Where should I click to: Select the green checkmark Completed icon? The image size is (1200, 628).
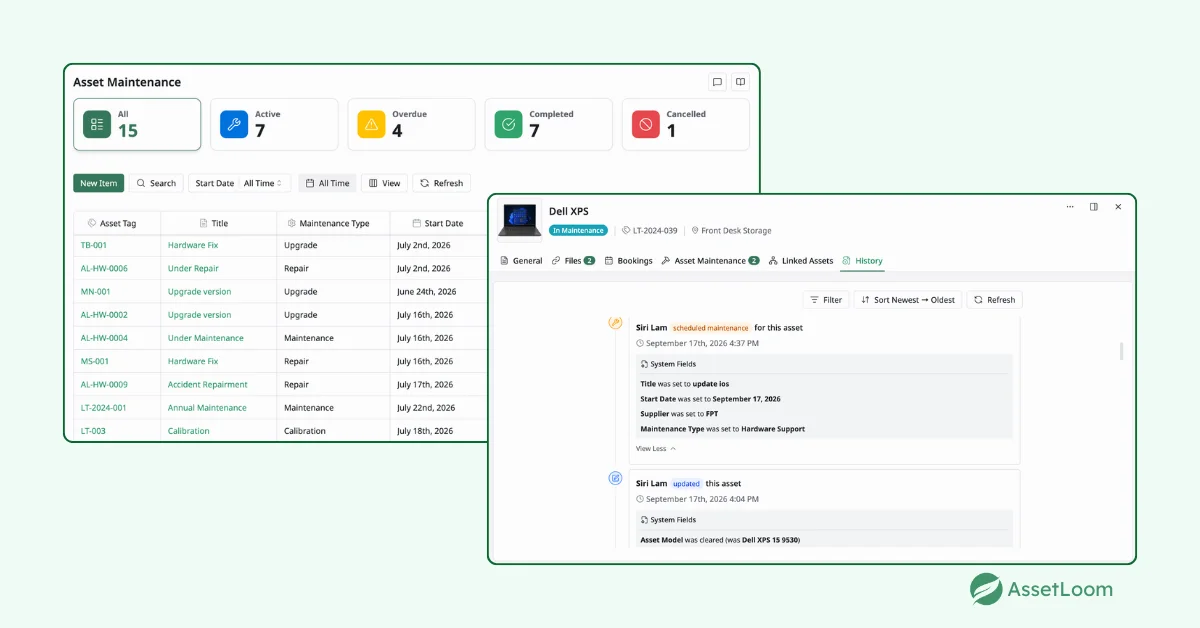click(509, 124)
